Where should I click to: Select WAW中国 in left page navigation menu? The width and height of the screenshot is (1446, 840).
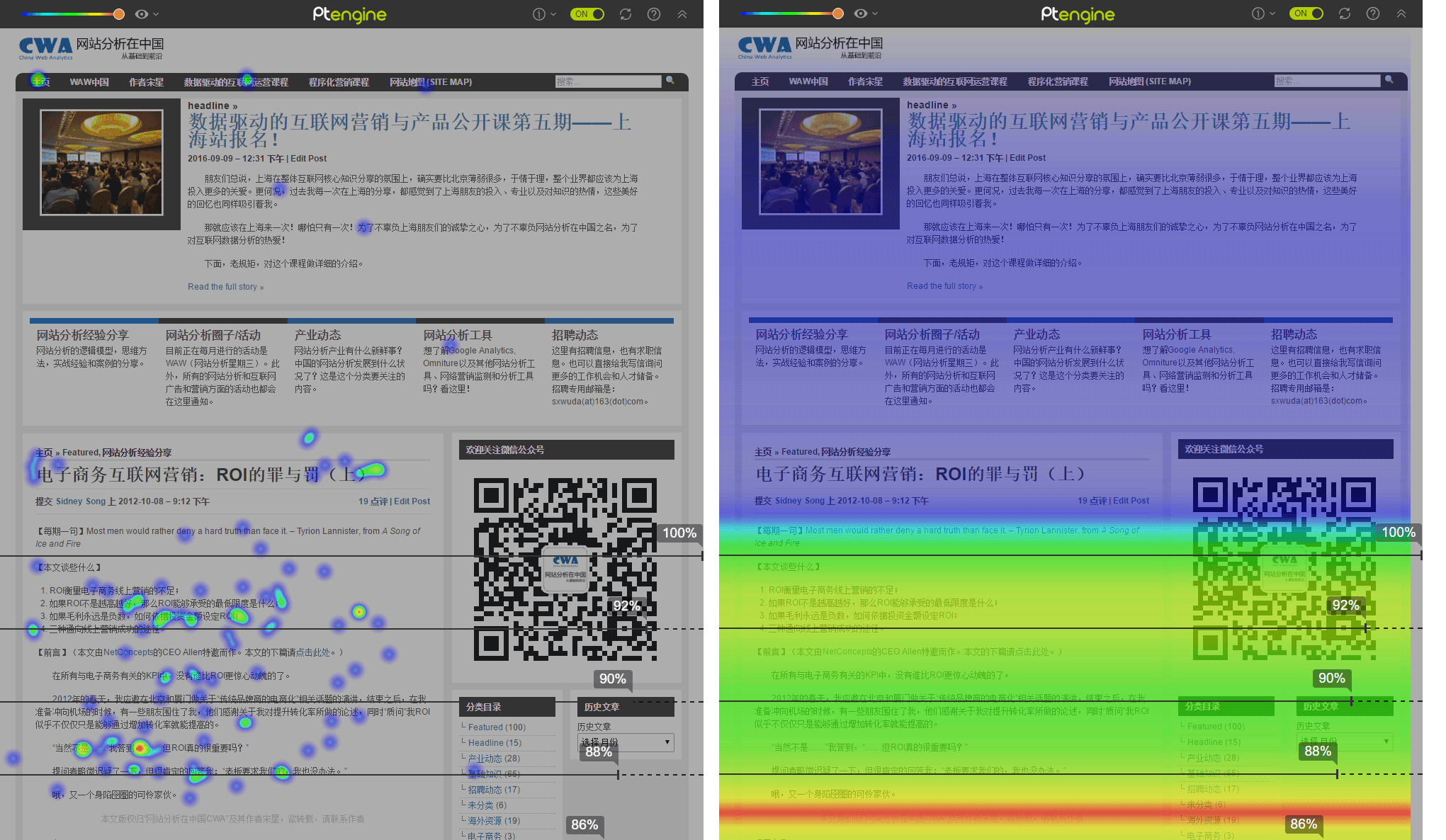tap(89, 82)
